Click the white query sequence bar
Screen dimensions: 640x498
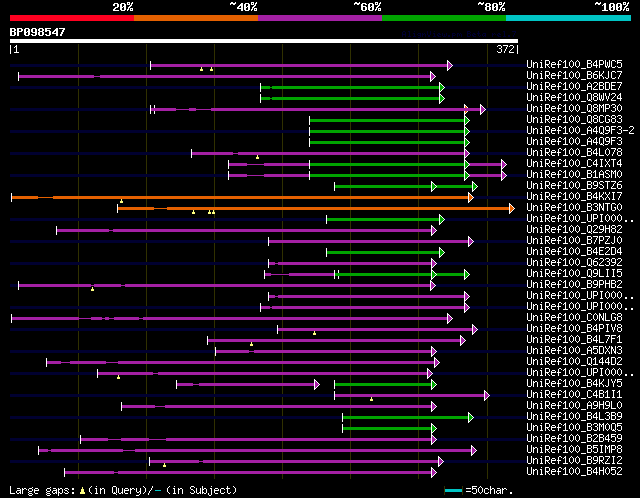coord(264,41)
